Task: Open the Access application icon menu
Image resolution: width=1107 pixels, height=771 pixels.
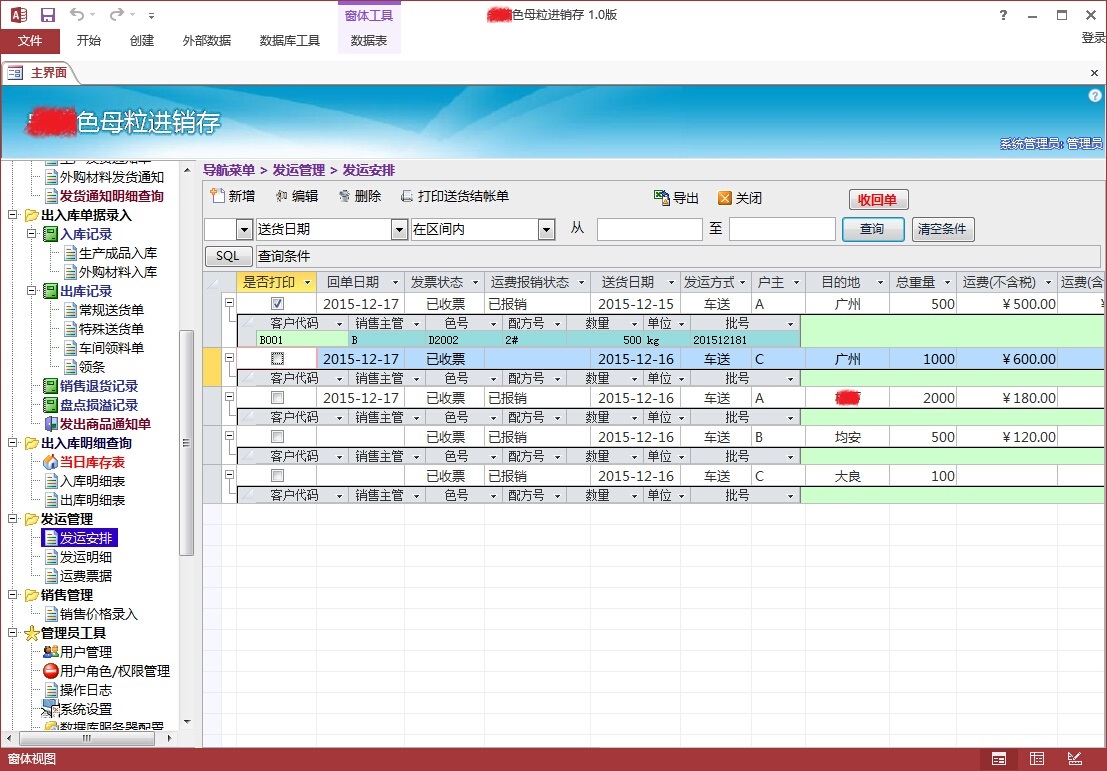Action: 18,14
